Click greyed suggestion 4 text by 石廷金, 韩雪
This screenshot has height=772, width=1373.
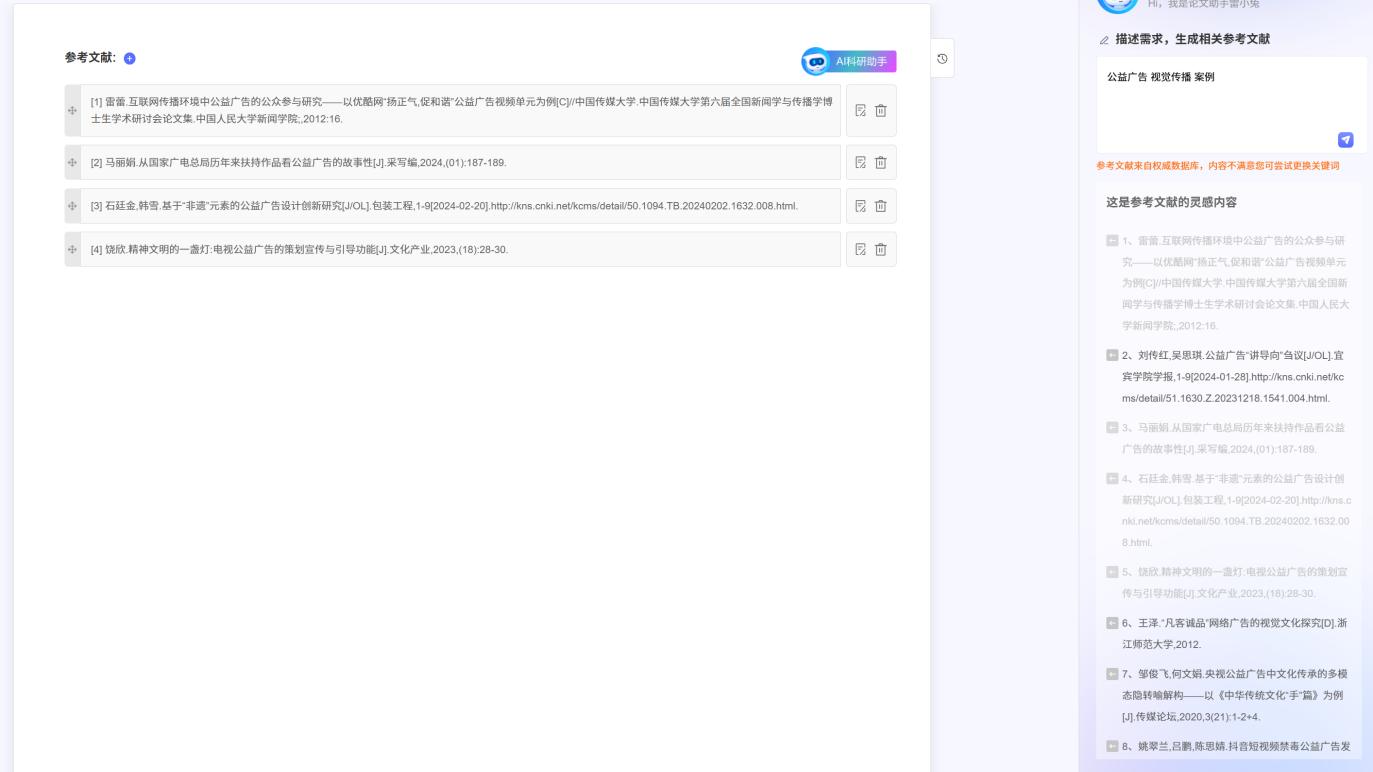1236,510
